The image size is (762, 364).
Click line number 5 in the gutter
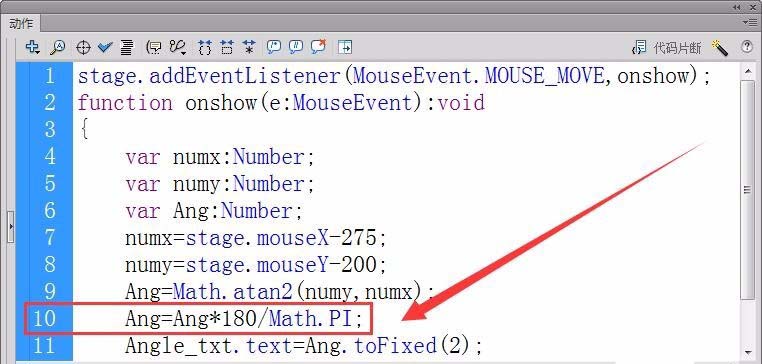[50, 184]
